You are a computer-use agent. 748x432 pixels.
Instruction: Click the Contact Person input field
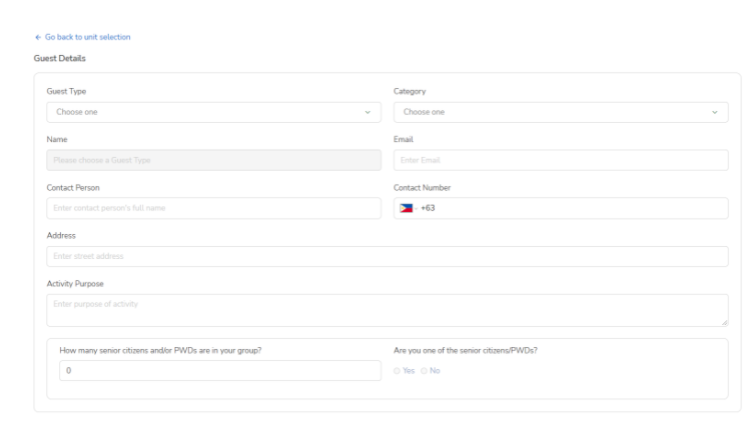(x=213, y=208)
